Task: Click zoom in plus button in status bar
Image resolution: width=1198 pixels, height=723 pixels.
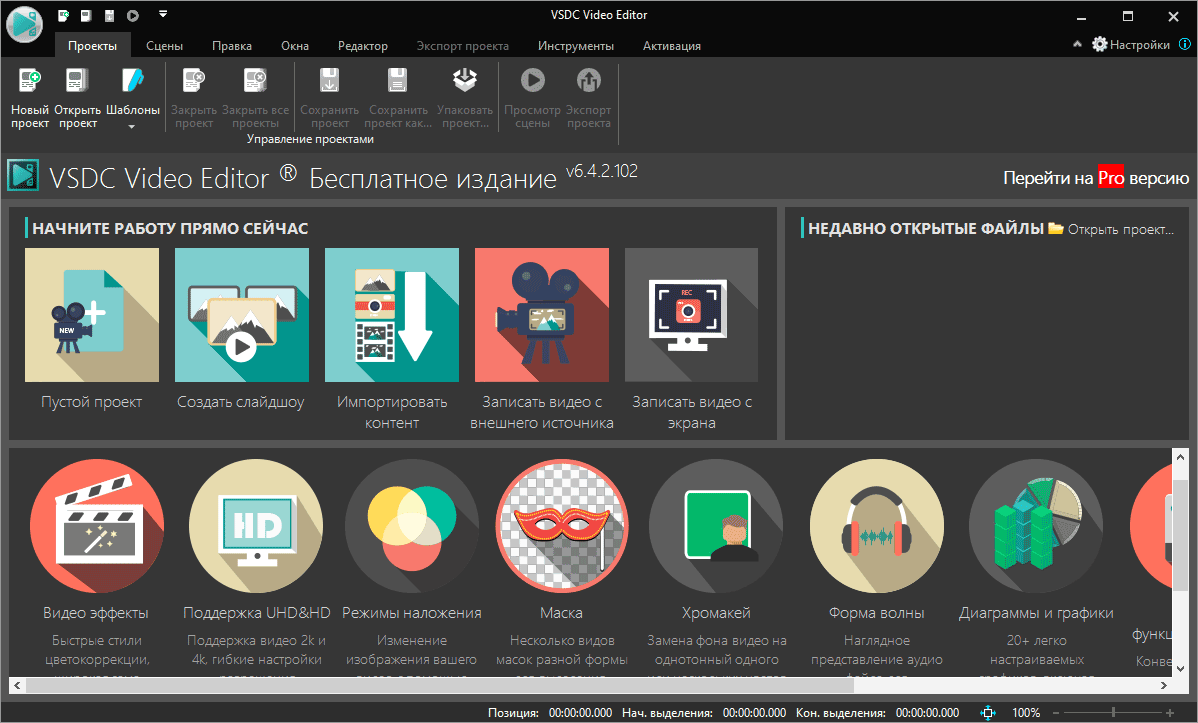Action: pos(1170,712)
